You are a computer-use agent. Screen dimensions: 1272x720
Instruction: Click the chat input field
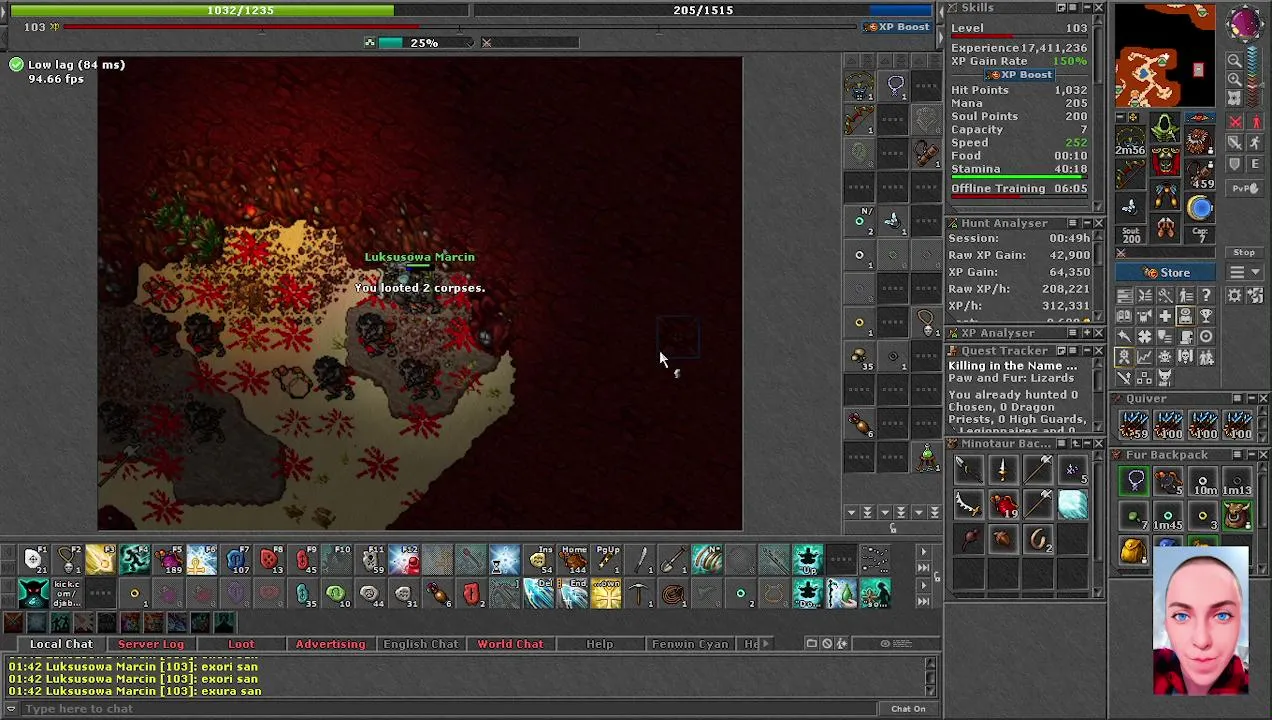pos(450,709)
